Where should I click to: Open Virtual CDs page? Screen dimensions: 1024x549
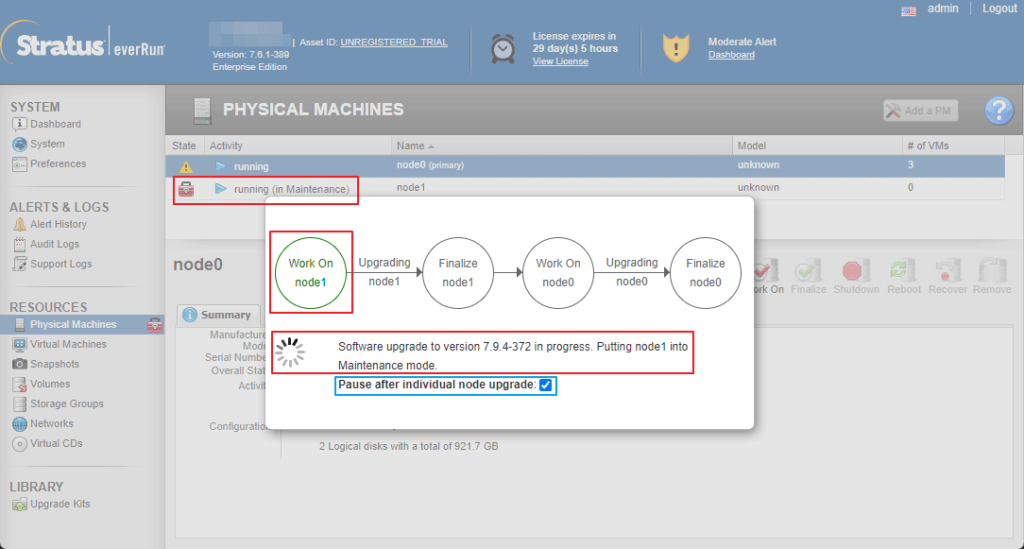click(56, 443)
